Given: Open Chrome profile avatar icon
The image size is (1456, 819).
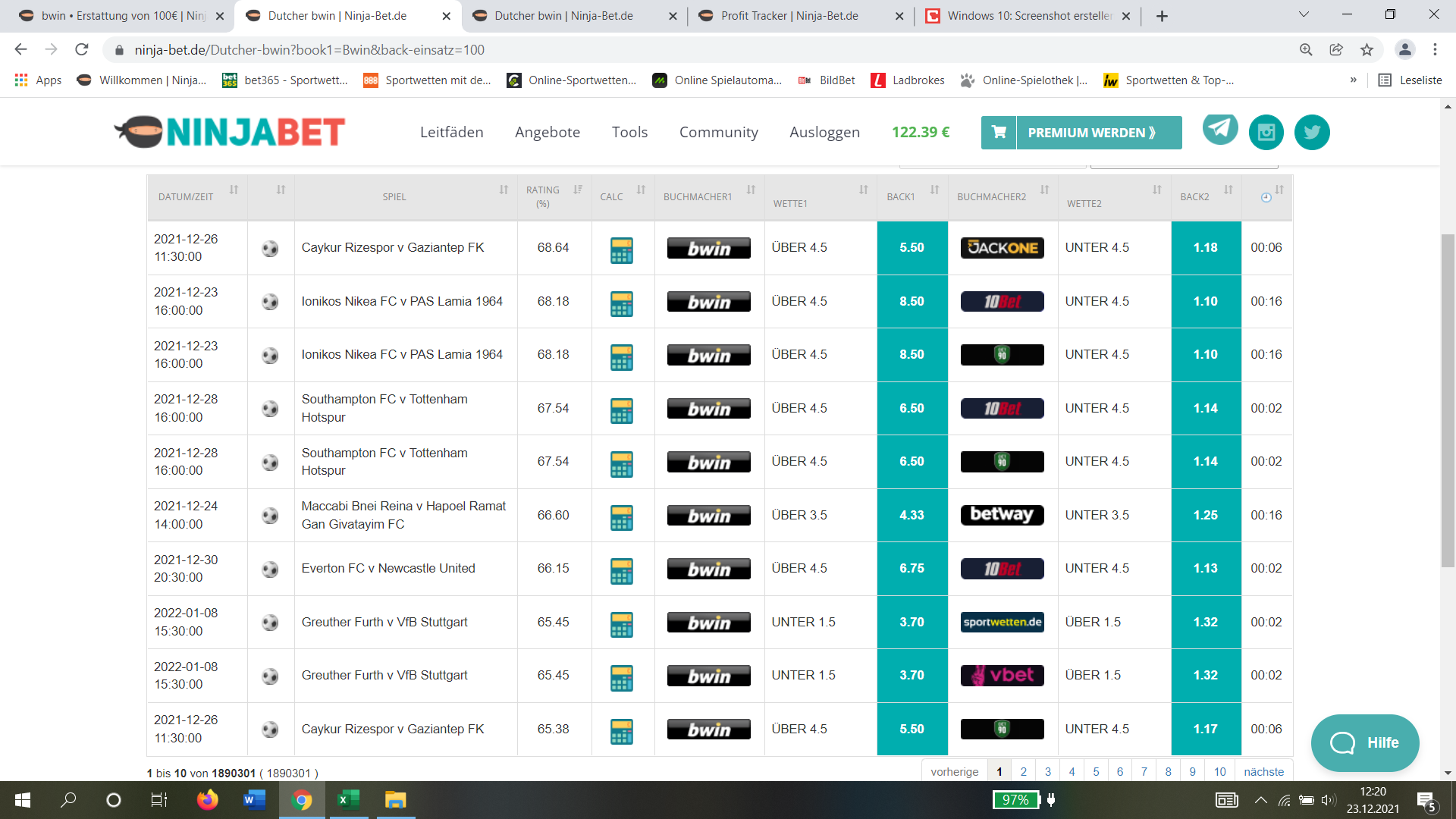Looking at the screenshot, I should pos(1404,49).
